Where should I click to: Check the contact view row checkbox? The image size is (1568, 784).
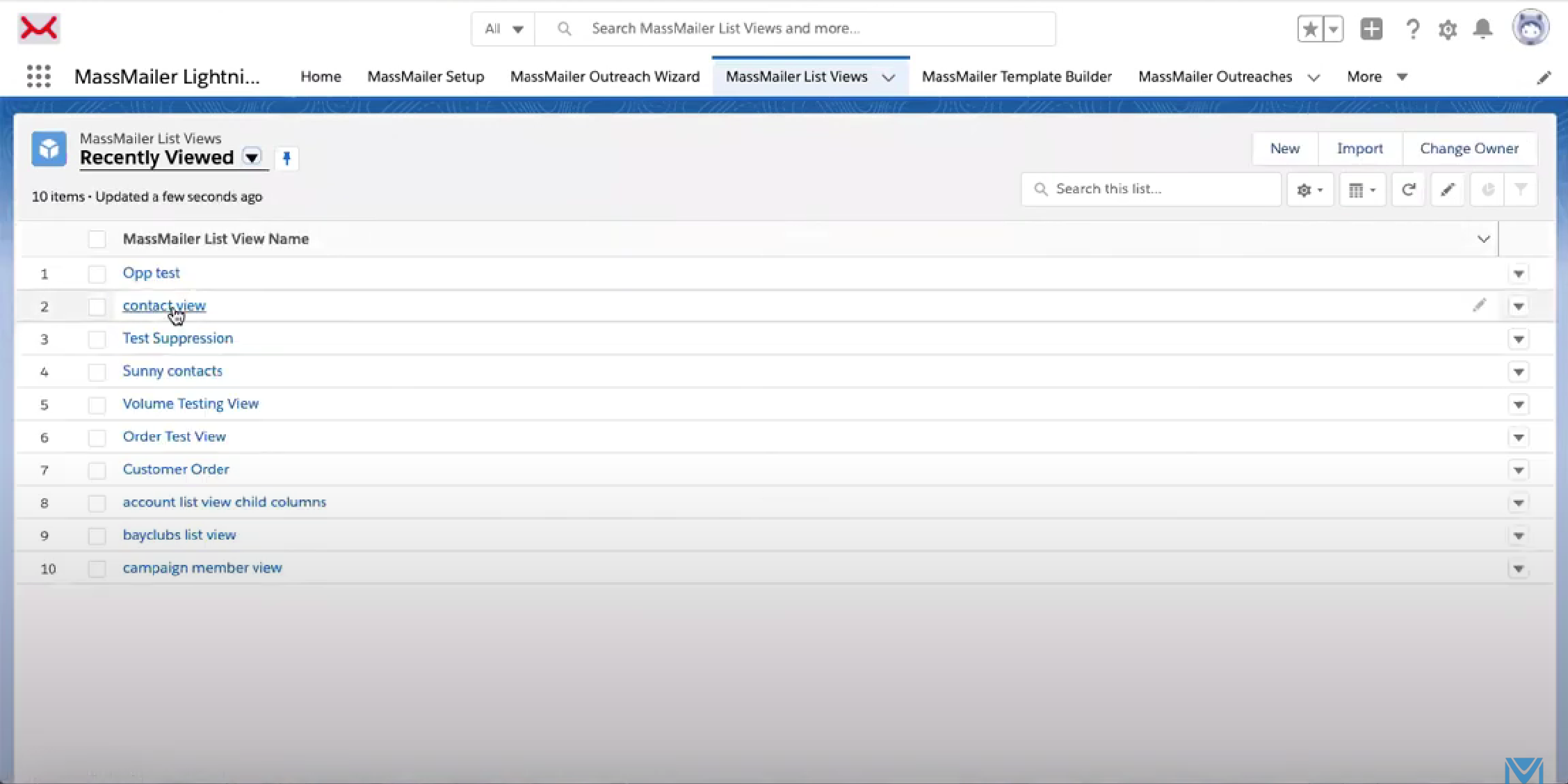coord(97,307)
